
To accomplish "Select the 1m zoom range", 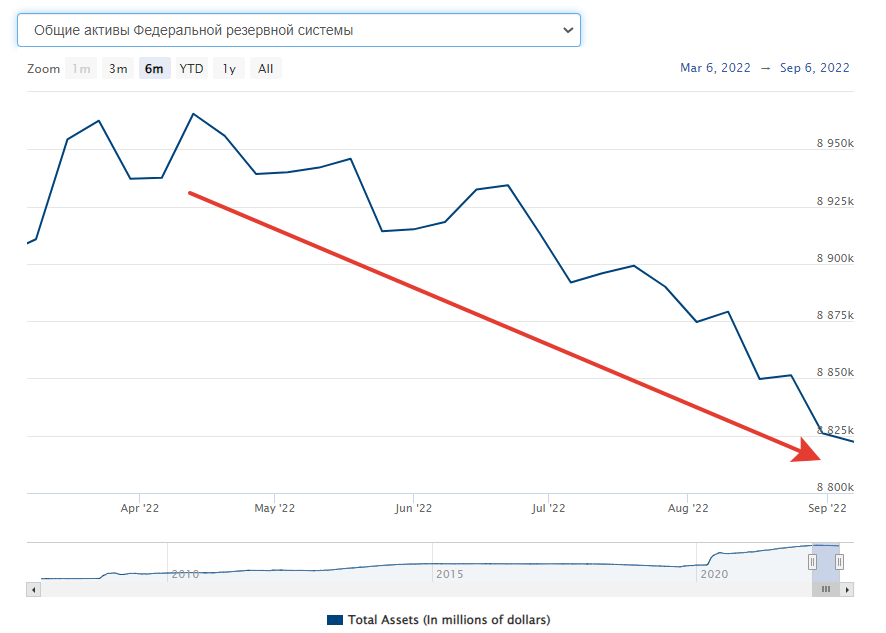I will coord(81,69).
